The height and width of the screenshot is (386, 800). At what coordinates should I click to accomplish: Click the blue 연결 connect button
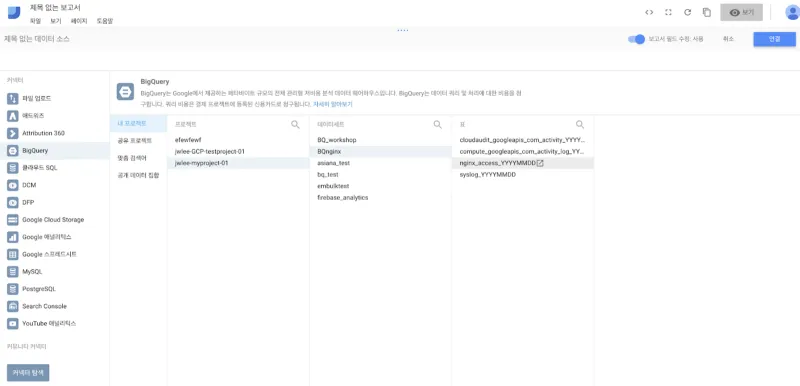click(774, 39)
